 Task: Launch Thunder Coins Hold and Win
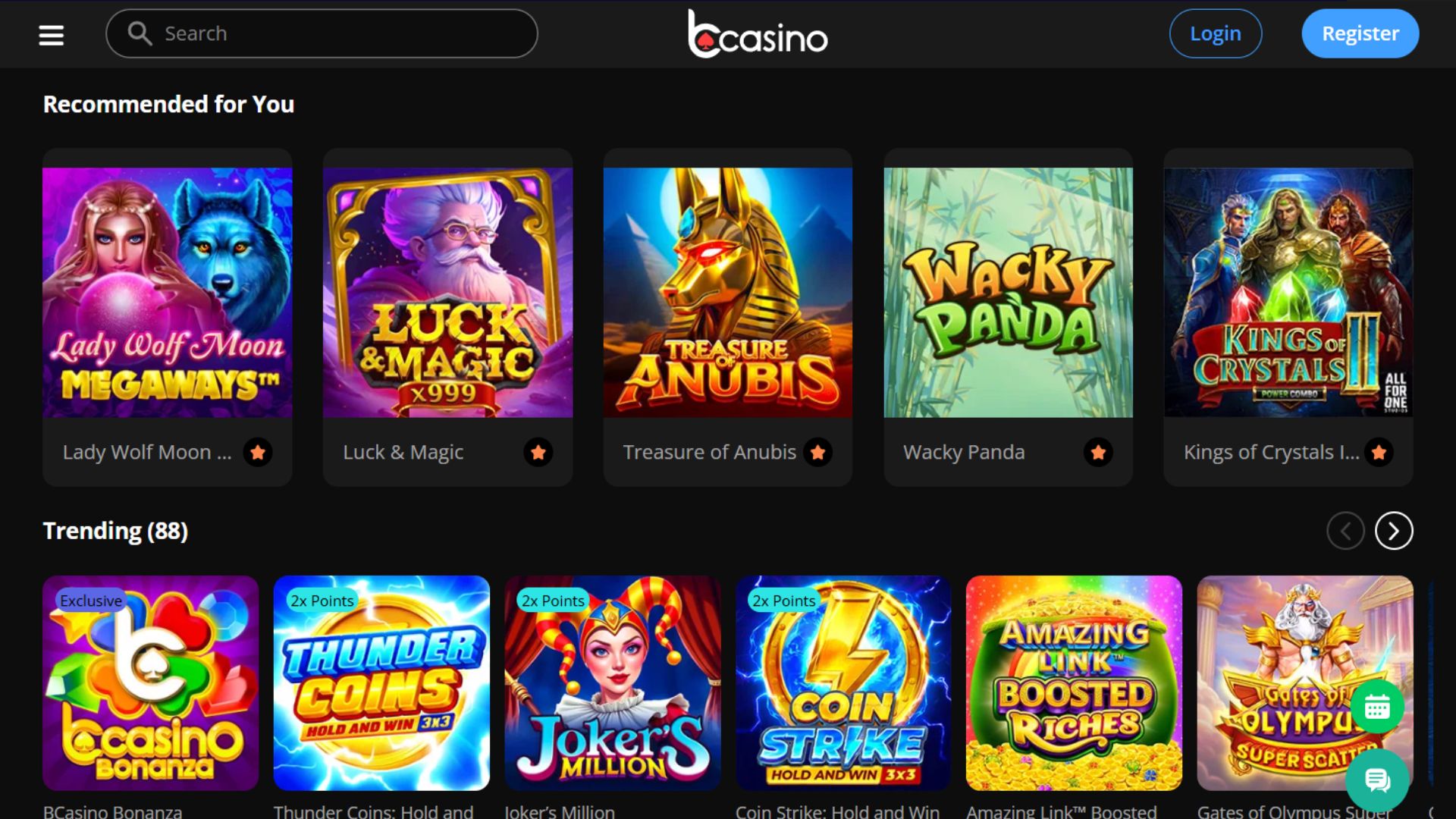pos(381,683)
